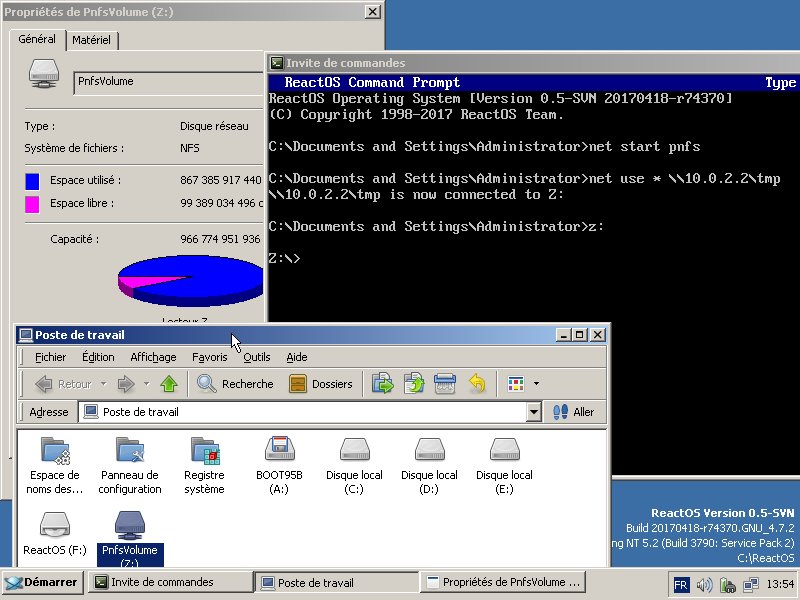
Task: Click the delete toolbar icon
Action: (445, 384)
